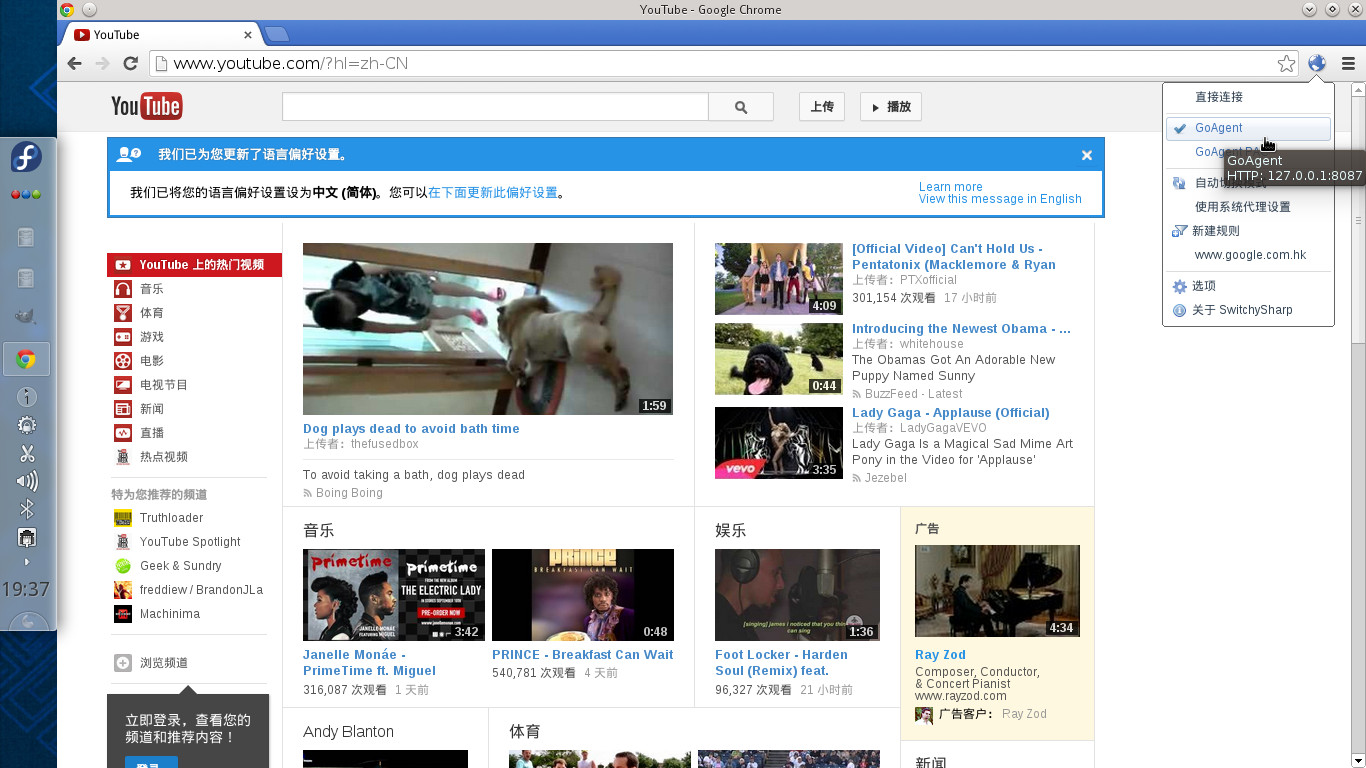Close the YouTube browser tab

[x=248, y=35]
